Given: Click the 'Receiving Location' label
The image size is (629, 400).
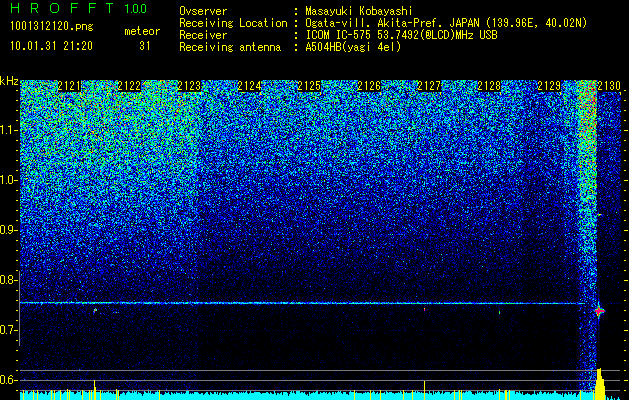Looking at the screenshot, I should (x=233, y=23).
